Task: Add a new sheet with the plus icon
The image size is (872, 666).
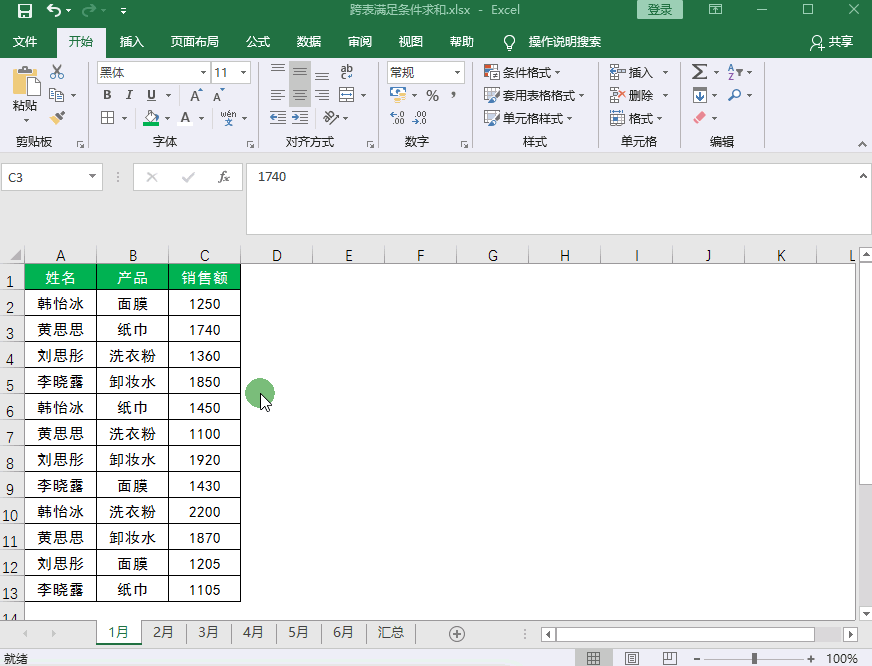Action: pos(457,634)
